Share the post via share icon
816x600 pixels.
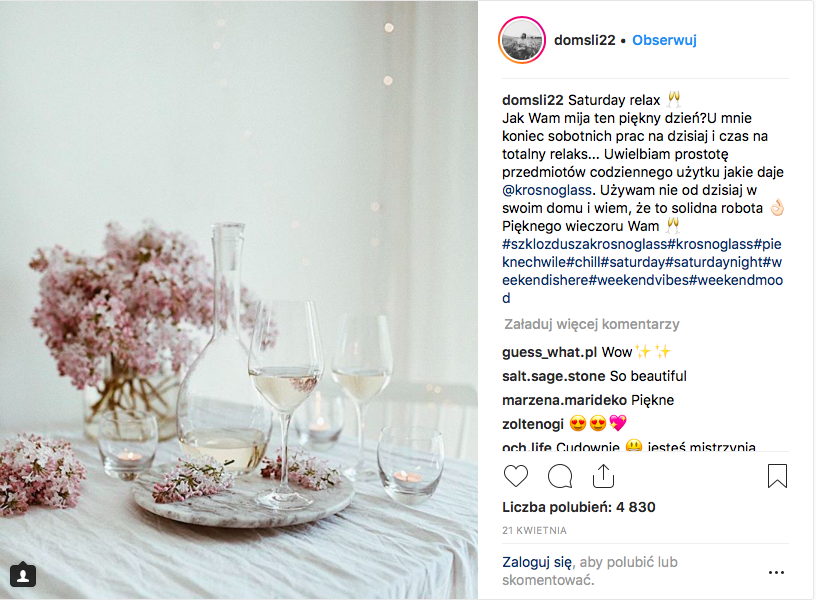[603, 476]
